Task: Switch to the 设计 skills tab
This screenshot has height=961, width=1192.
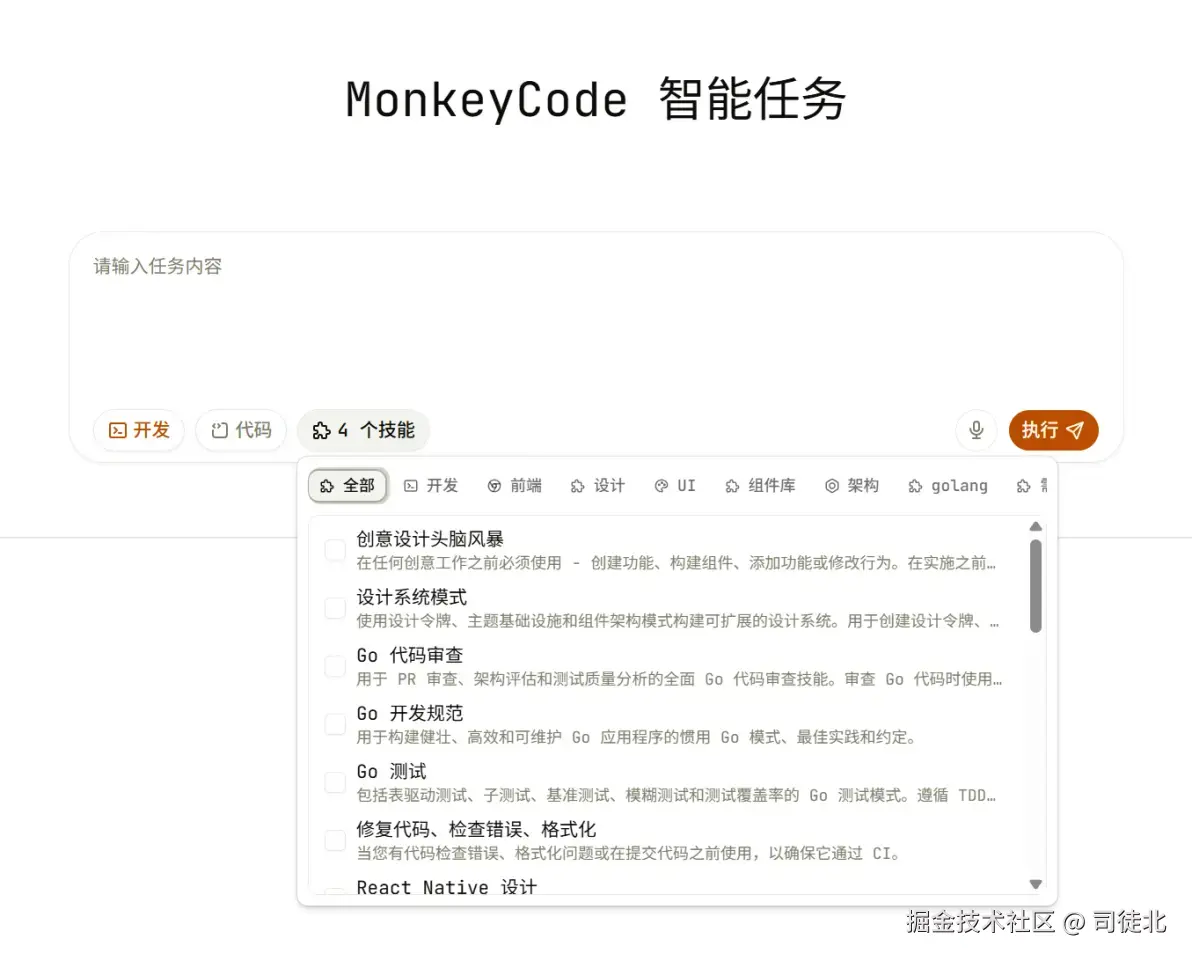Action: point(598,486)
